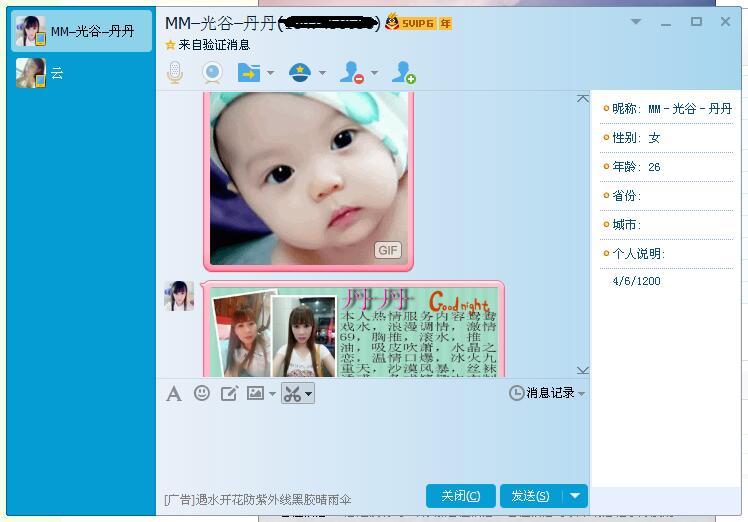The image size is (748, 522).
Task: Click the block contact icon with minus
Action: point(352,73)
